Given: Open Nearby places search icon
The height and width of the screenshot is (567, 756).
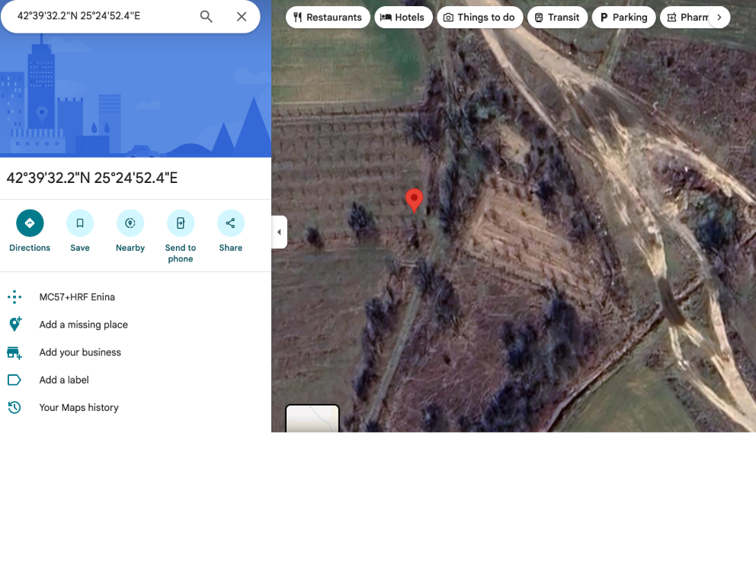Looking at the screenshot, I should click(x=130, y=223).
